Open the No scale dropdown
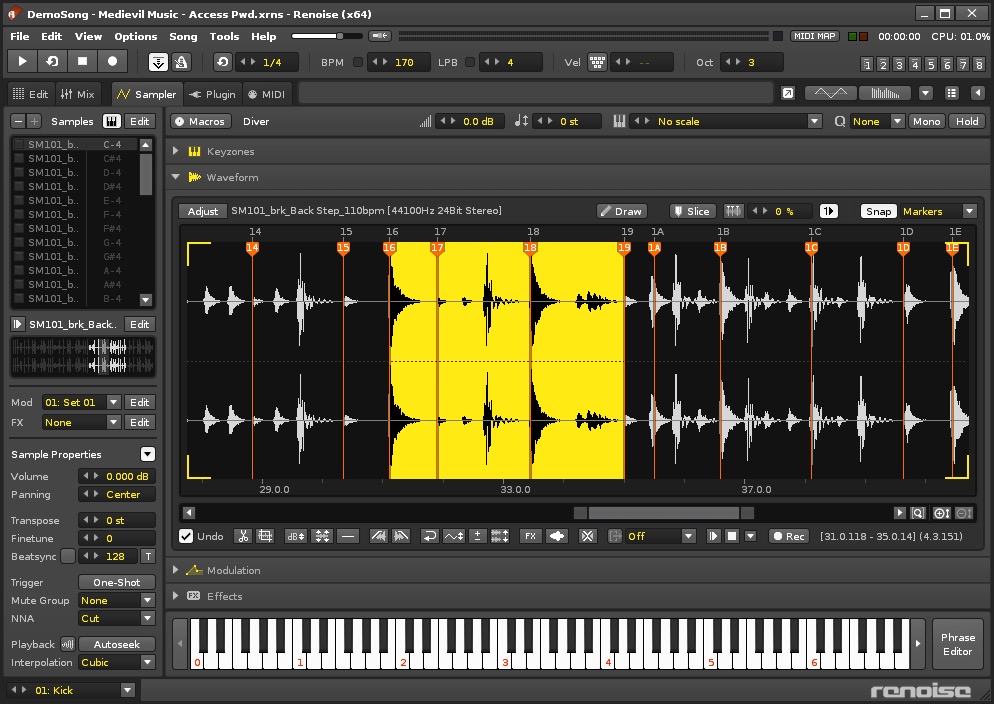 (x=814, y=121)
